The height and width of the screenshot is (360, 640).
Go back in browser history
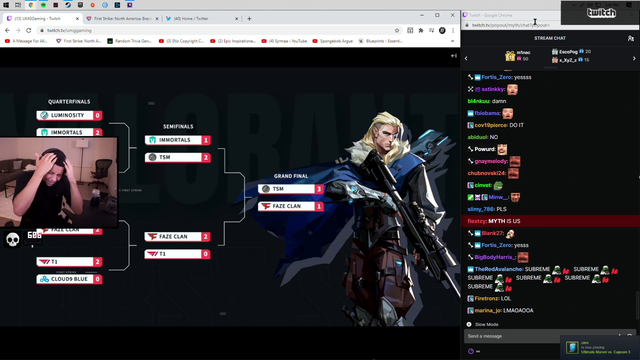click(7, 31)
